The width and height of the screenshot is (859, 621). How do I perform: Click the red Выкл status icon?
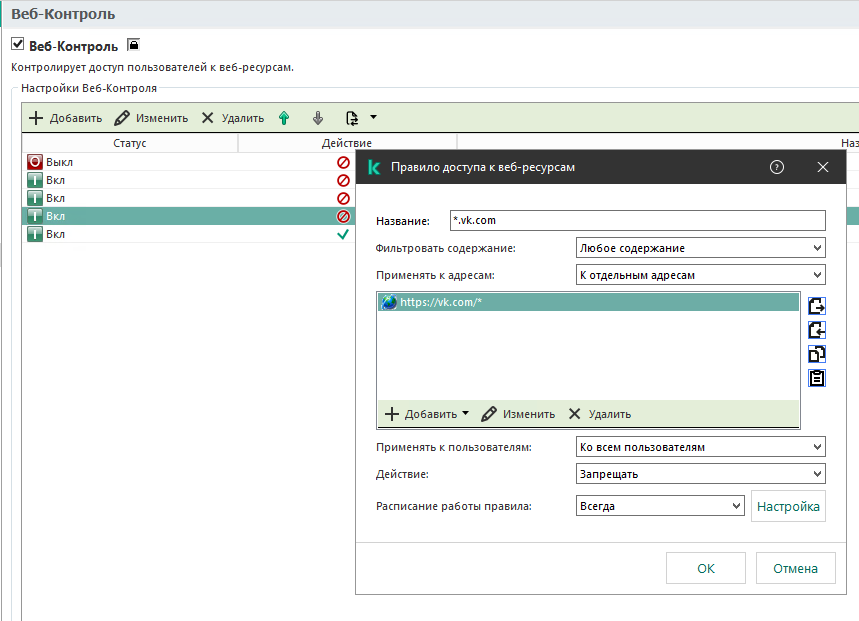[x=35, y=162]
